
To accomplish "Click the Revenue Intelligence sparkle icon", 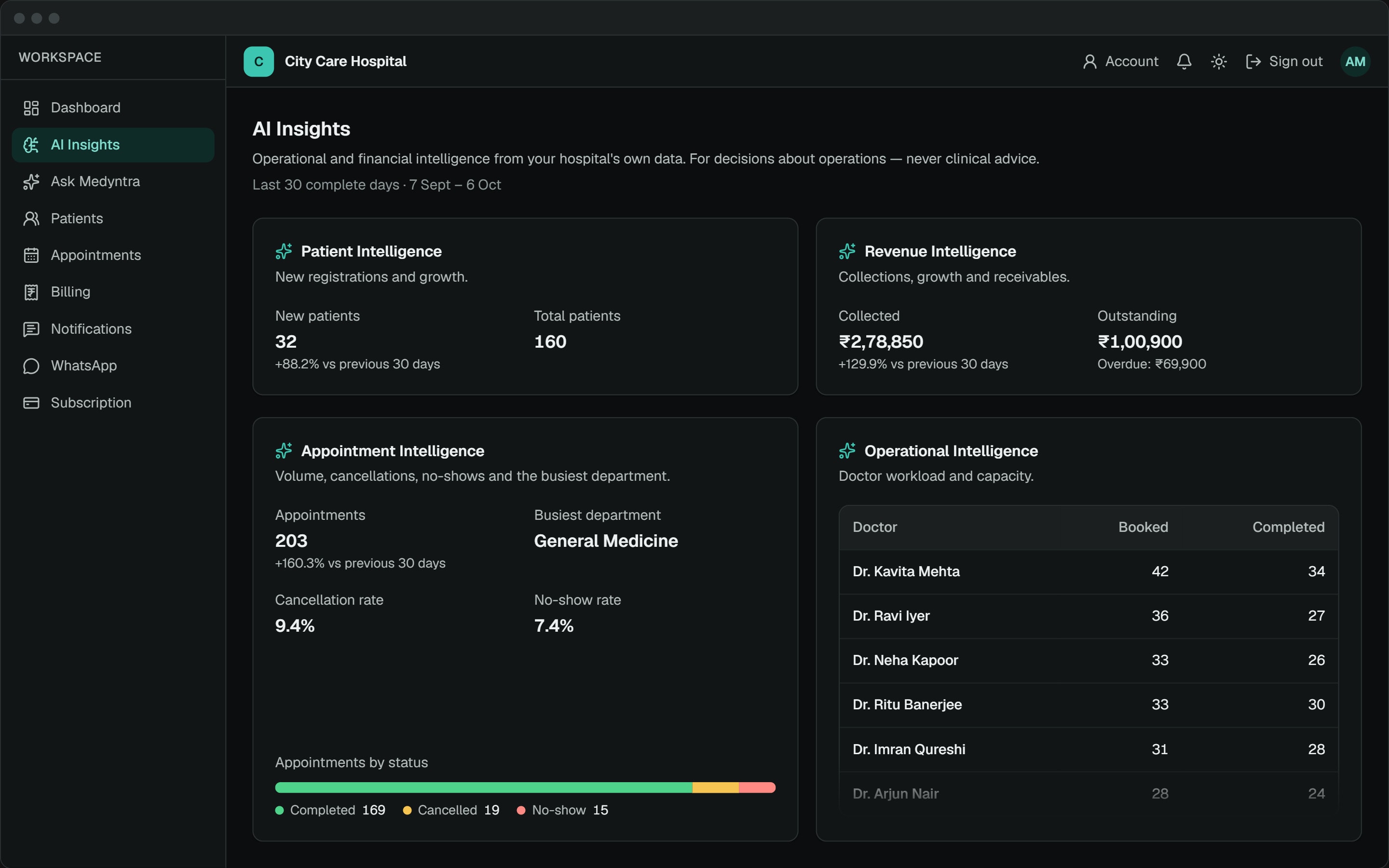I will [x=847, y=251].
